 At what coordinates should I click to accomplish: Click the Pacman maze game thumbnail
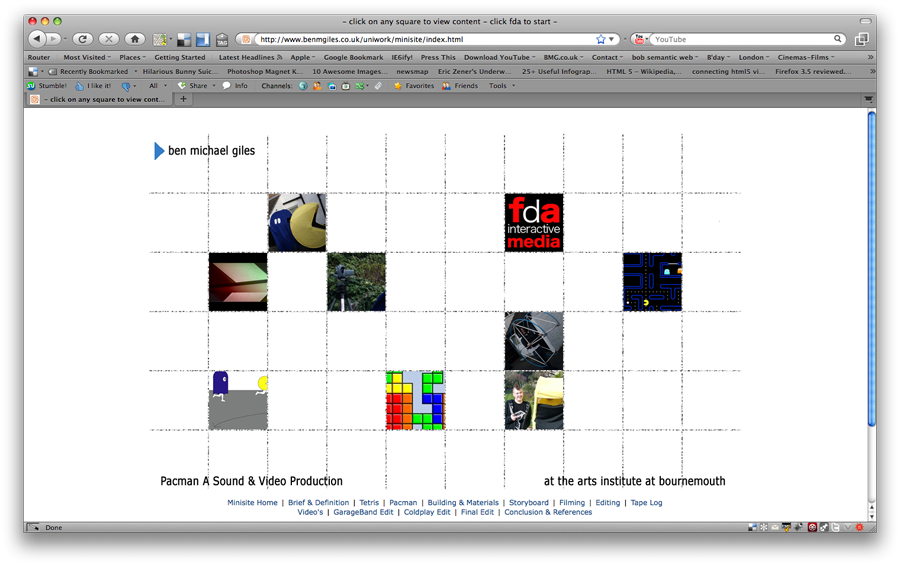coord(653,282)
